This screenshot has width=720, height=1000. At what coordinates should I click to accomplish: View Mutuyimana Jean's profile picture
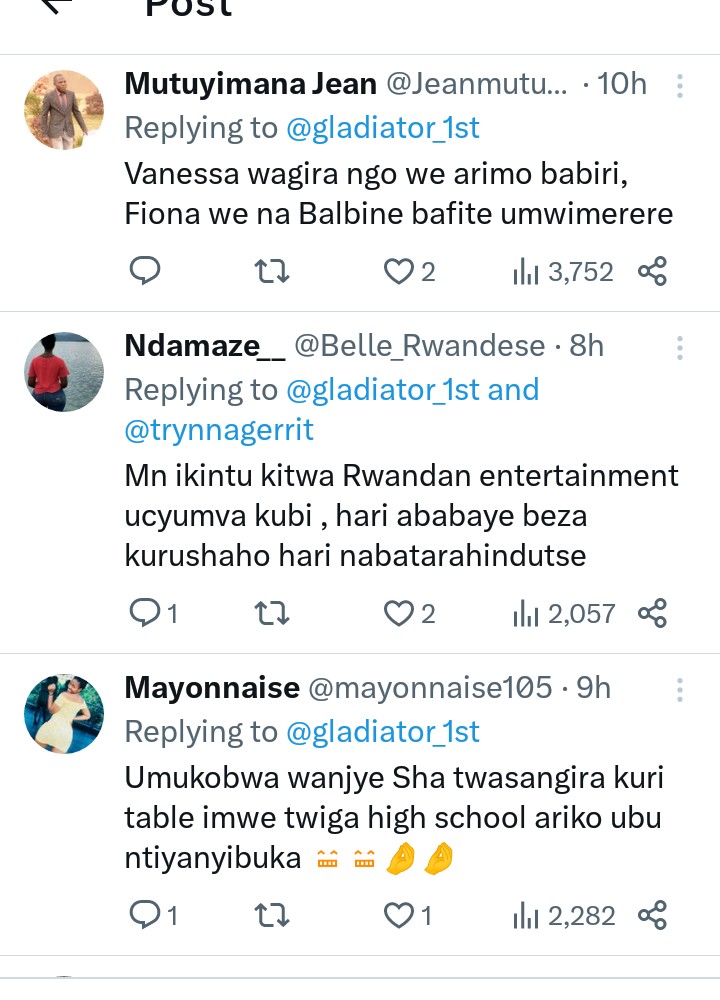tap(64, 110)
